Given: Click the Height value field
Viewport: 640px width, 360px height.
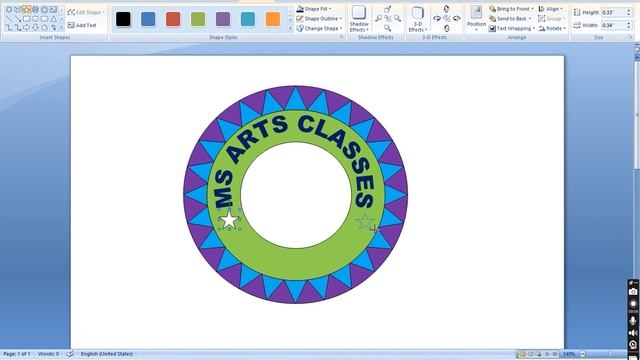Looking at the screenshot, I should tap(613, 13).
